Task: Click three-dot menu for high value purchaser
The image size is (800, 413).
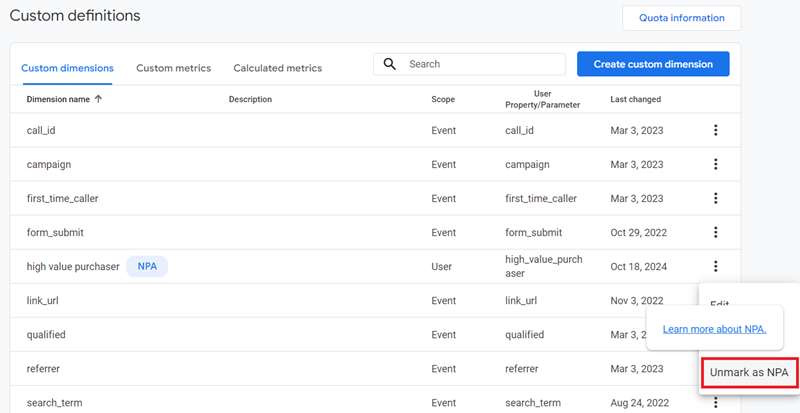Action: coord(716,266)
